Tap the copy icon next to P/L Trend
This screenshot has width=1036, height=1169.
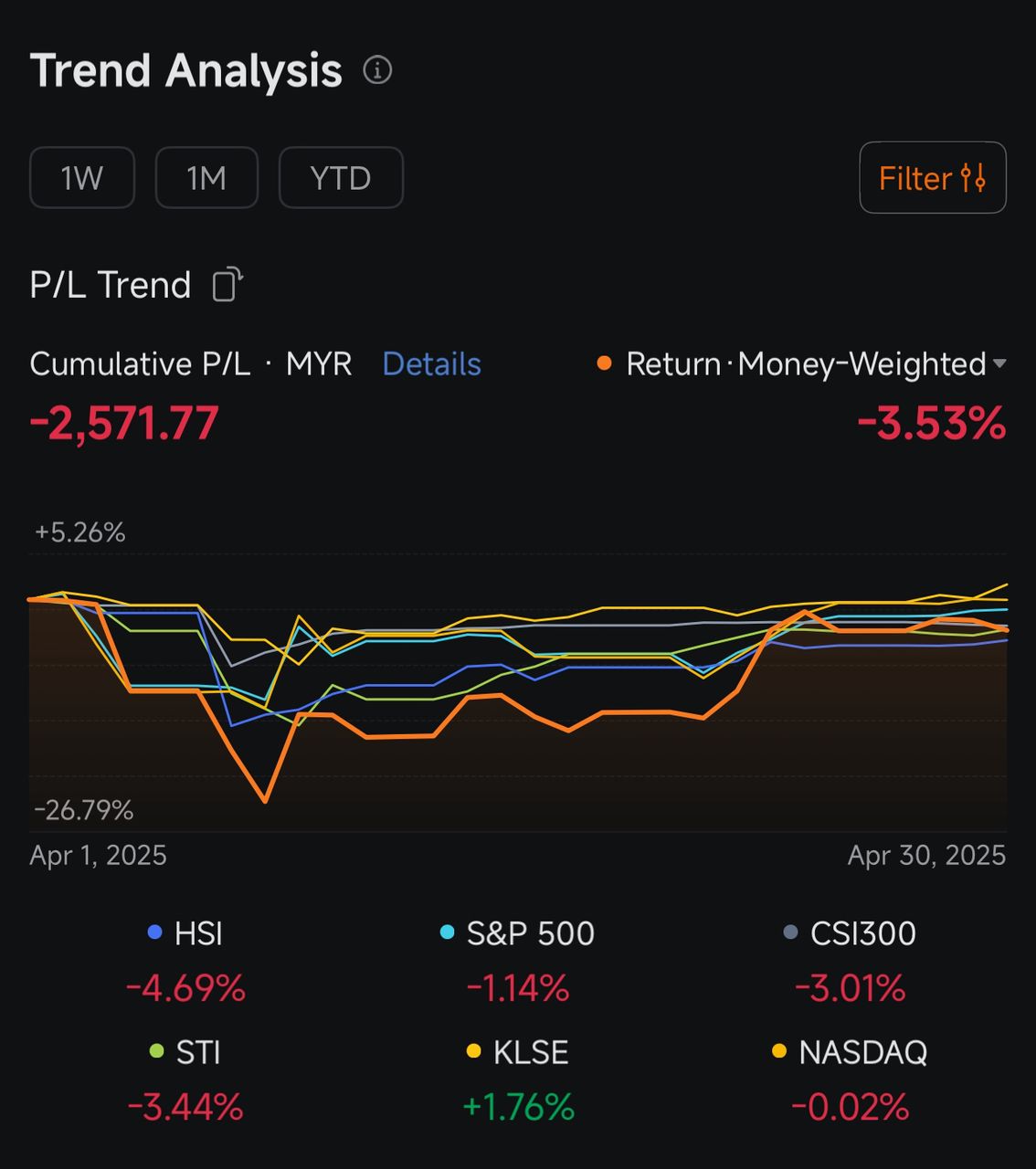click(227, 285)
